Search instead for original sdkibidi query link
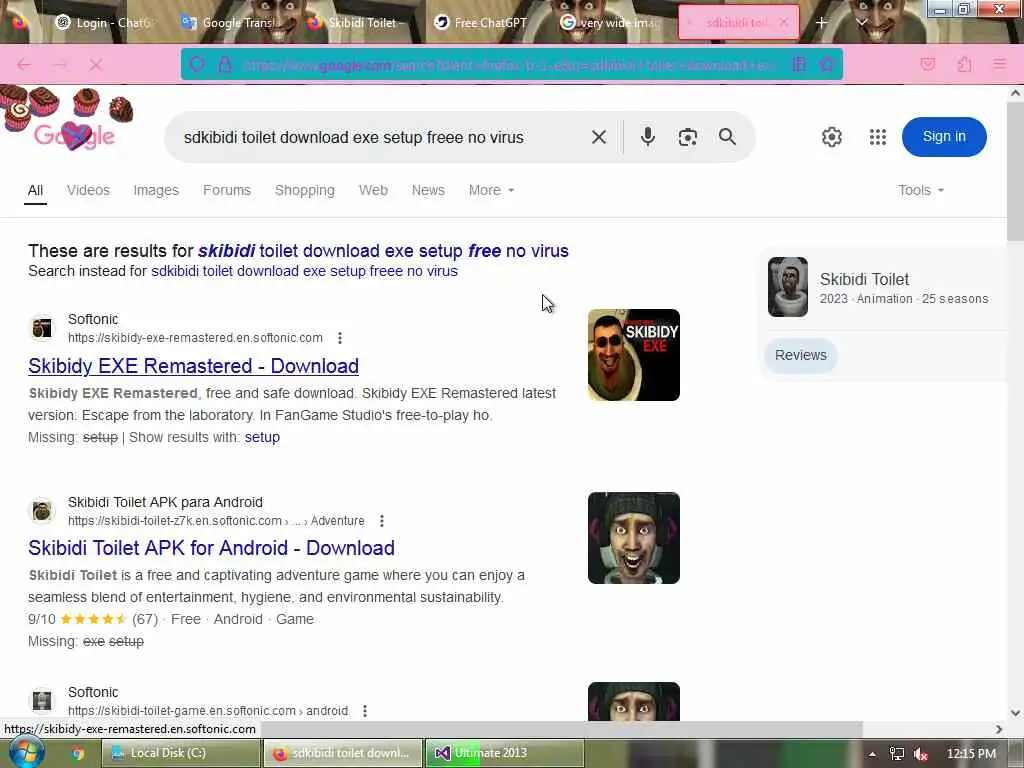Screen dimensions: 1024x768 (304, 271)
